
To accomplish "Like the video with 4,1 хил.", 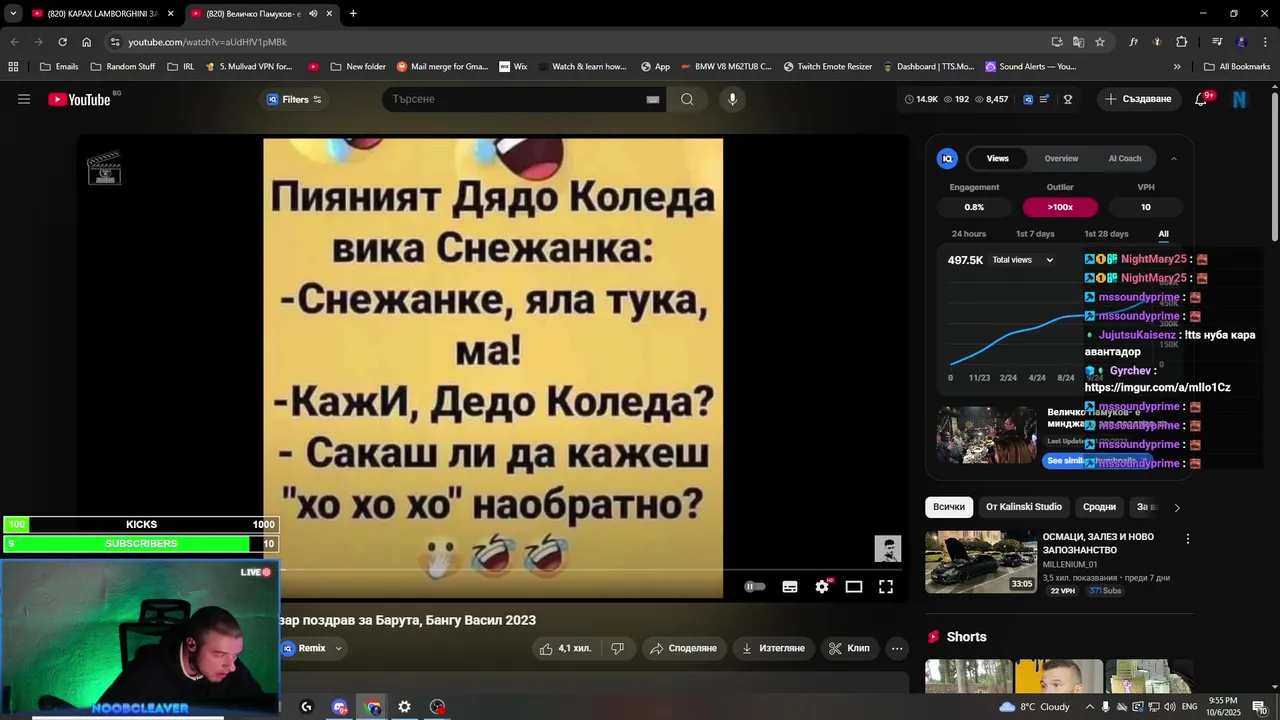I will (x=566, y=648).
